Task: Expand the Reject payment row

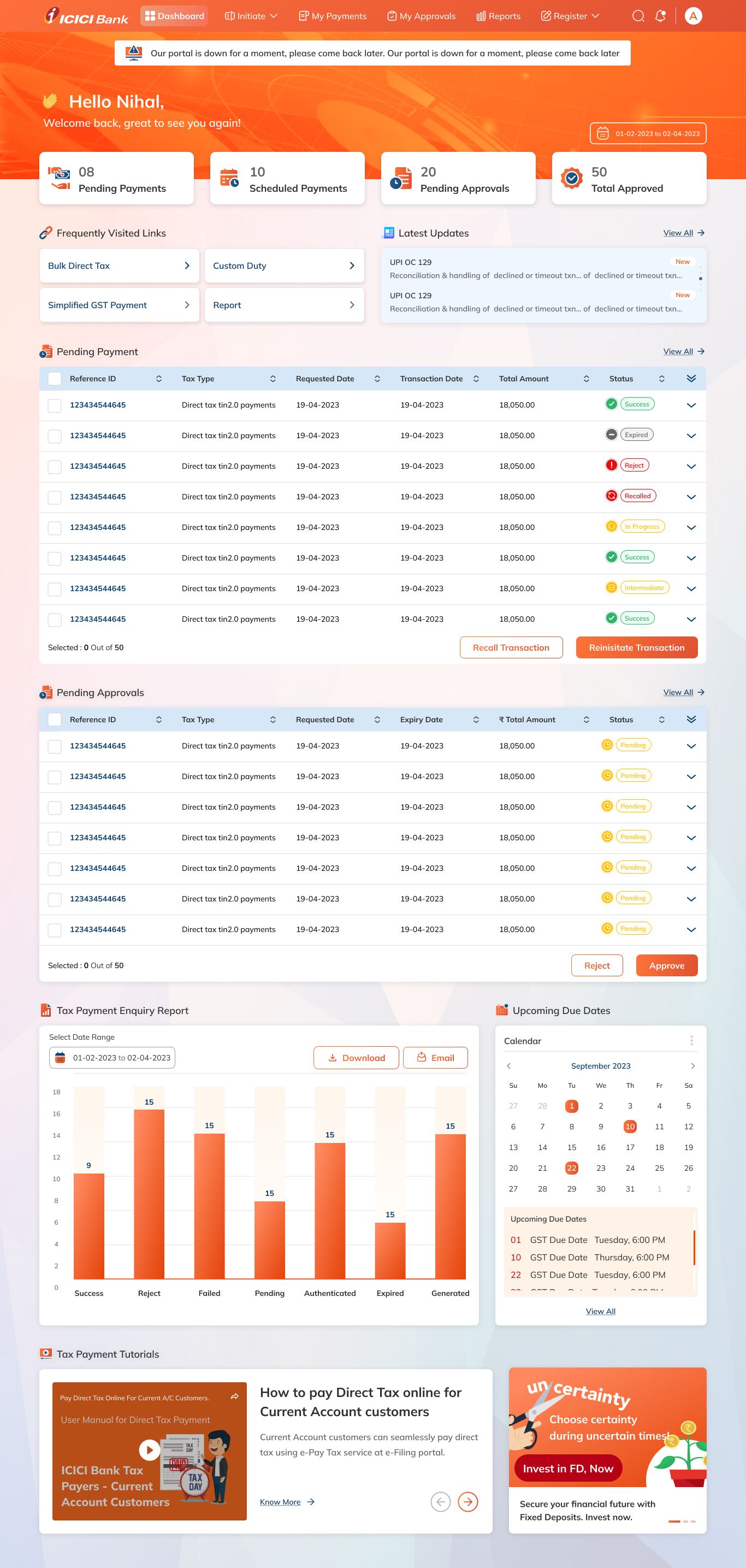Action: pos(691,466)
